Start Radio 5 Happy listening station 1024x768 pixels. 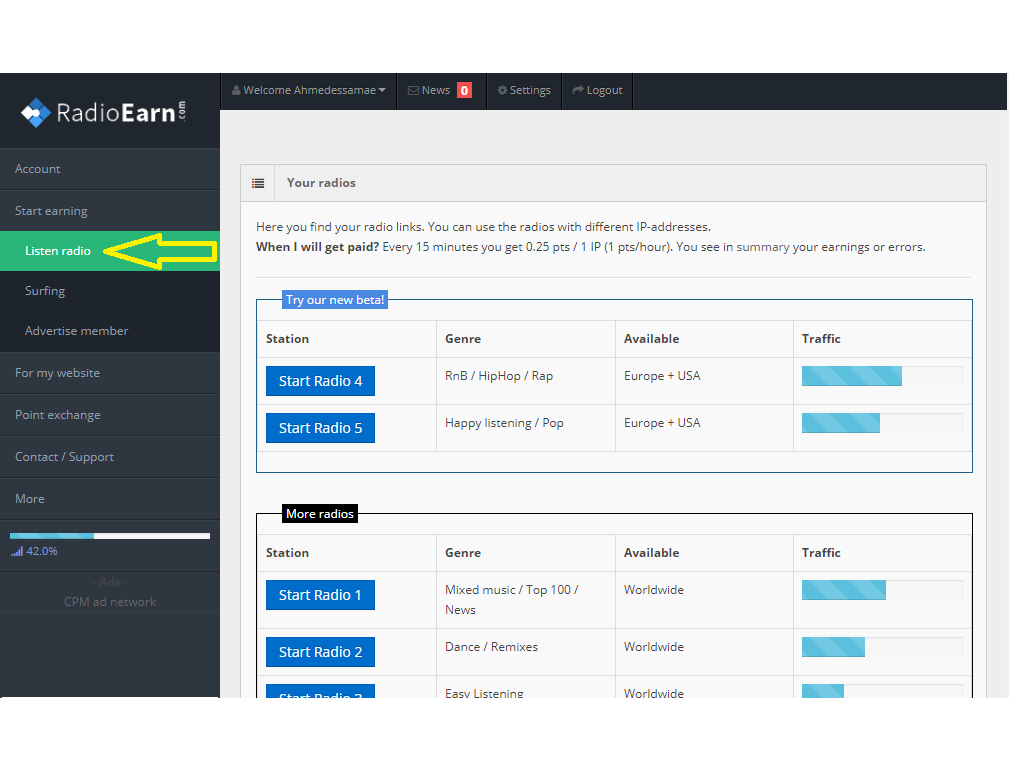pyautogui.click(x=320, y=428)
